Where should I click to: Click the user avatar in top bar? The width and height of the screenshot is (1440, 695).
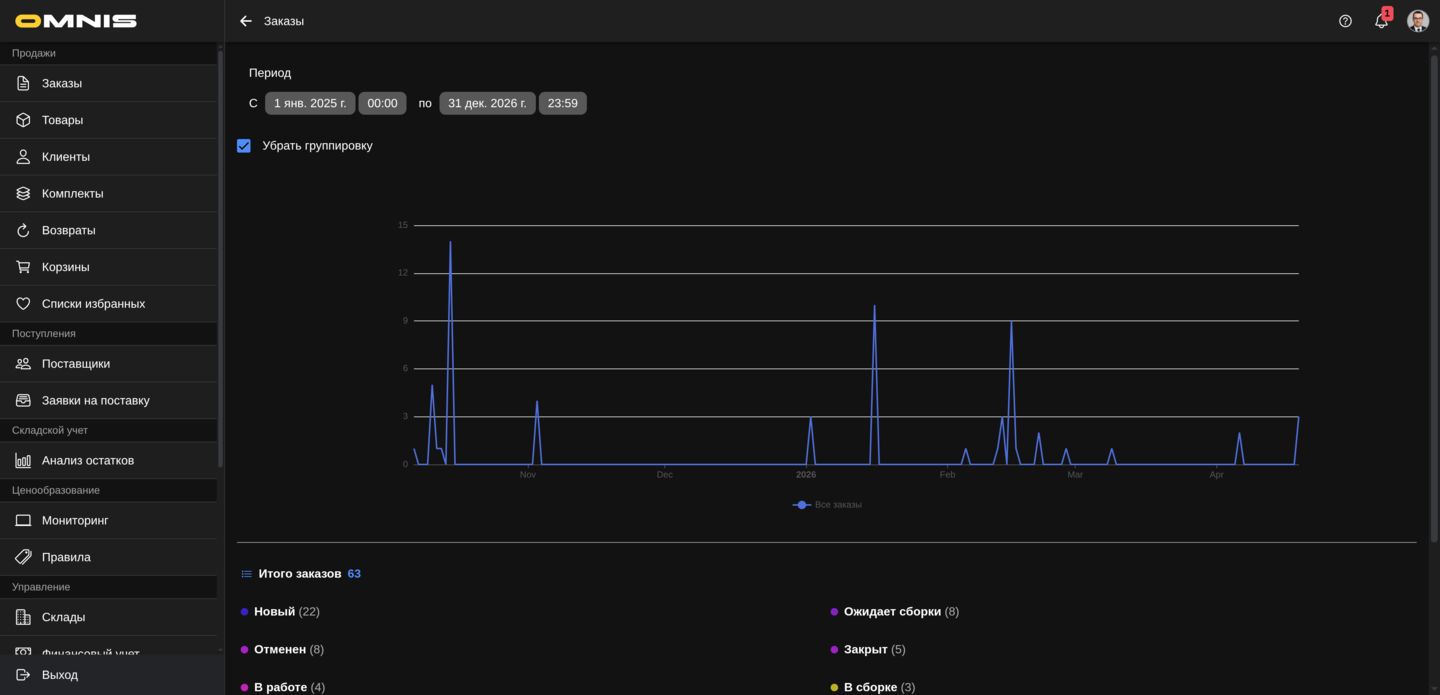1417,21
